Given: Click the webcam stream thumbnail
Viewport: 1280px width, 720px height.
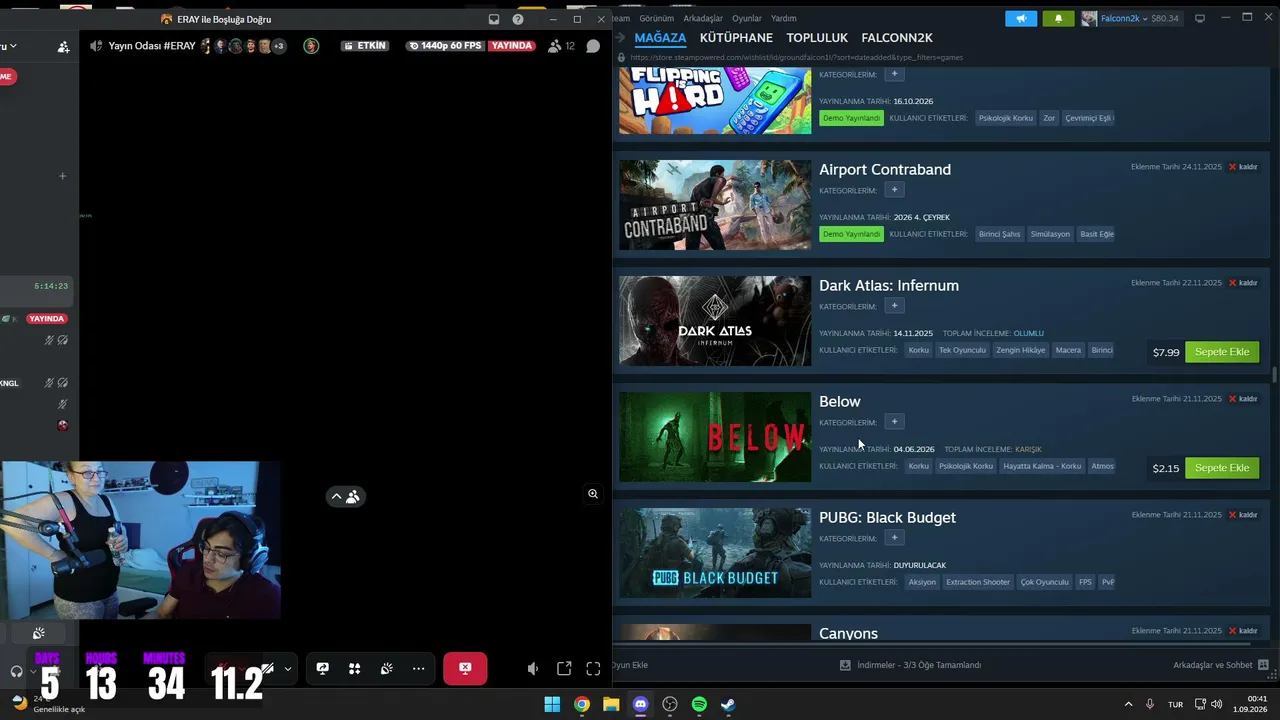Looking at the screenshot, I should pos(140,540).
